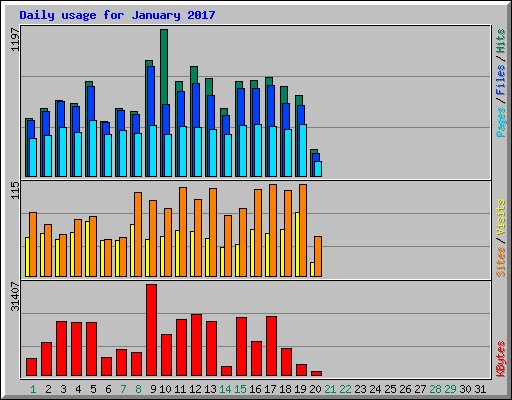Click day 18 label on the x-axis
The width and height of the screenshot is (512, 400).
click(x=285, y=389)
